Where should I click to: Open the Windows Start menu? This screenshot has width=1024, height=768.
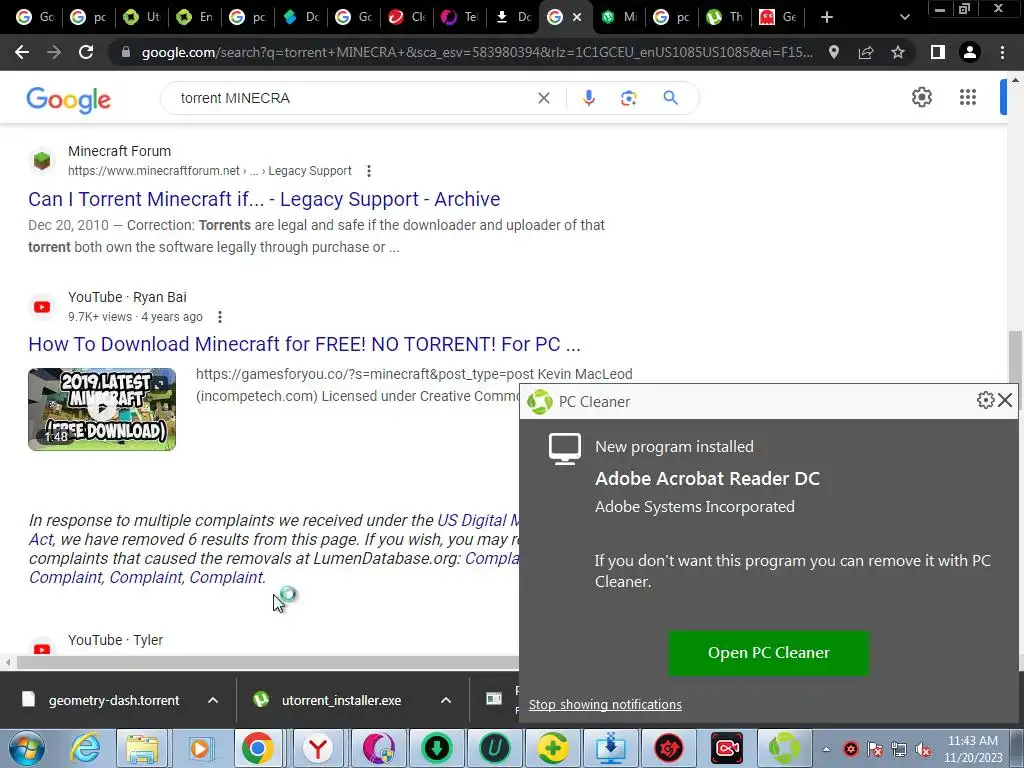point(27,748)
